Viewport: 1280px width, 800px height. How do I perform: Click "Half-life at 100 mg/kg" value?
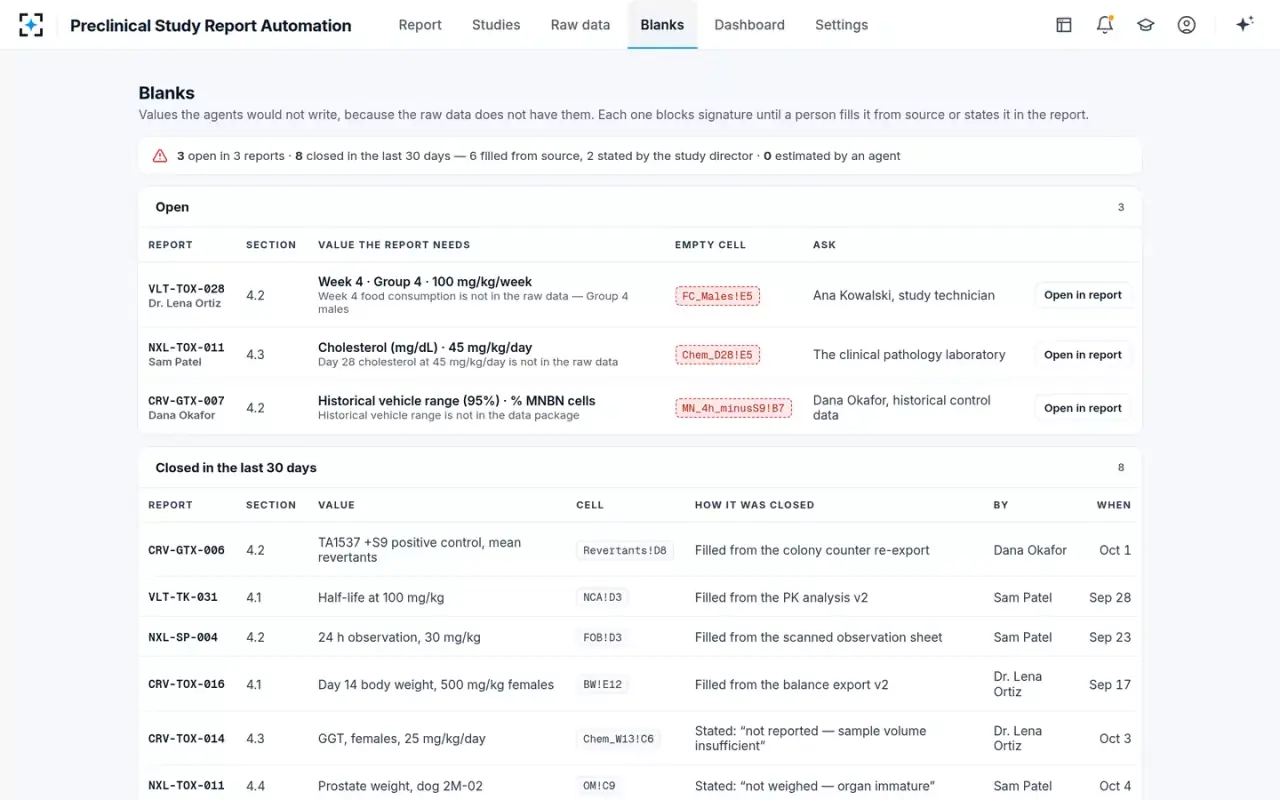click(381, 598)
